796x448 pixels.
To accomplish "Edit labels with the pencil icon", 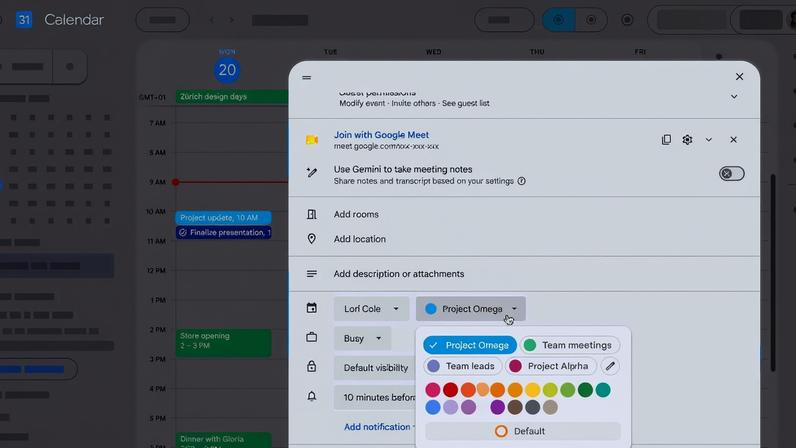I will pos(610,366).
